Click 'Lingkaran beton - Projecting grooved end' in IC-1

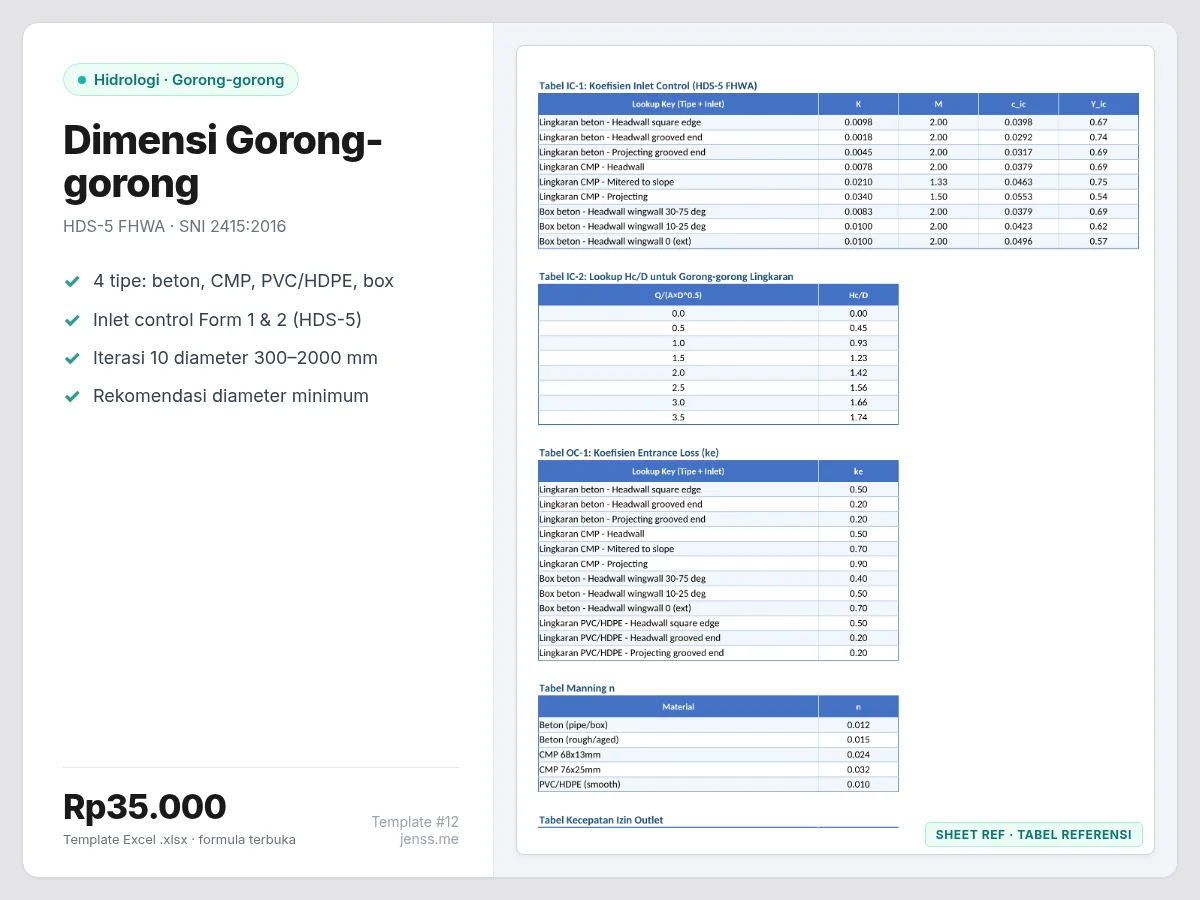[x=622, y=152]
